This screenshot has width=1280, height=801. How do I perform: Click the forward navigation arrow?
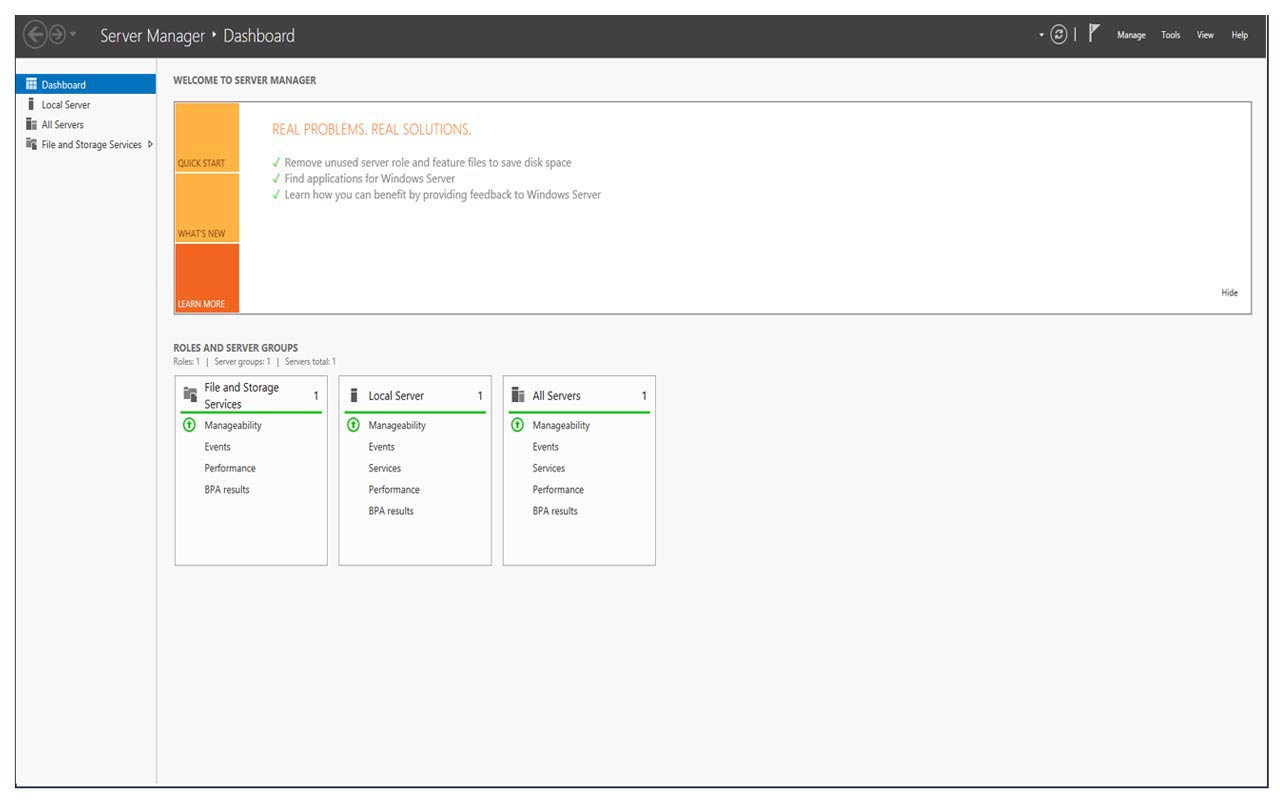[57, 35]
